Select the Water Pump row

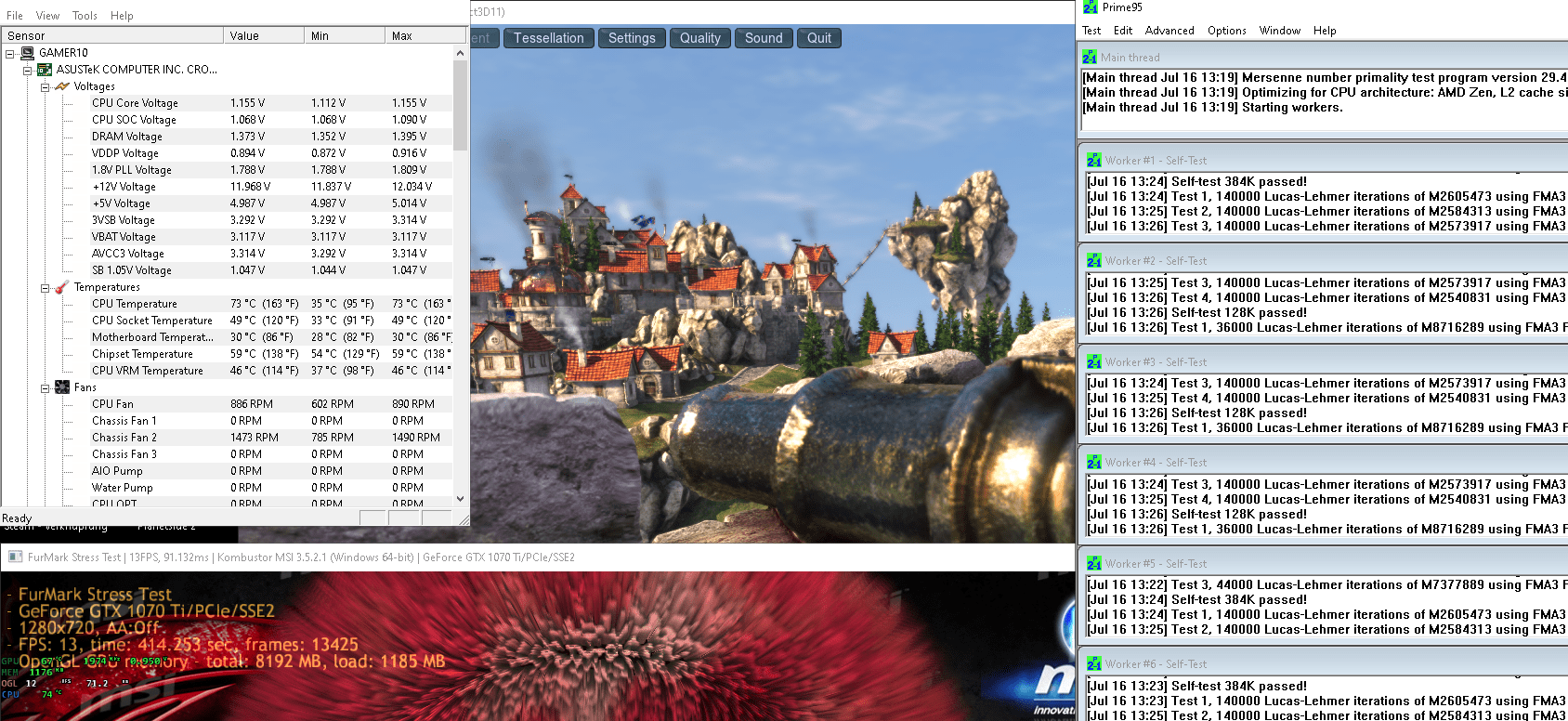(271, 488)
